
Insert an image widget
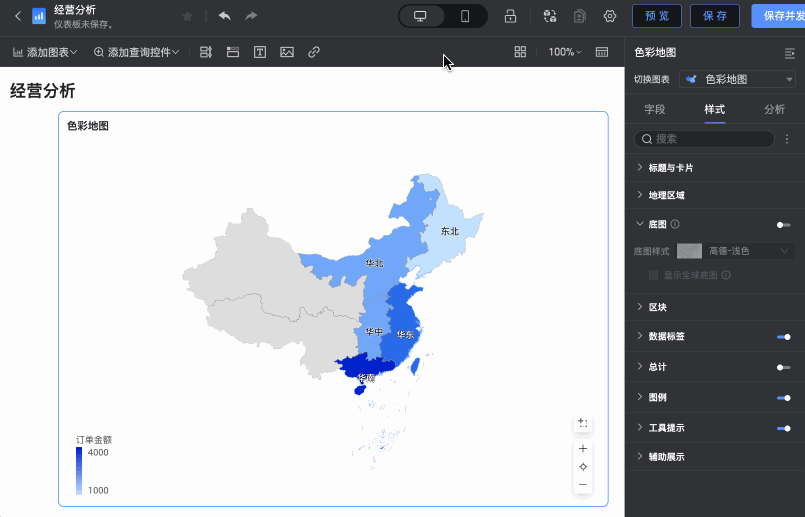pyautogui.click(x=287, y=52)
